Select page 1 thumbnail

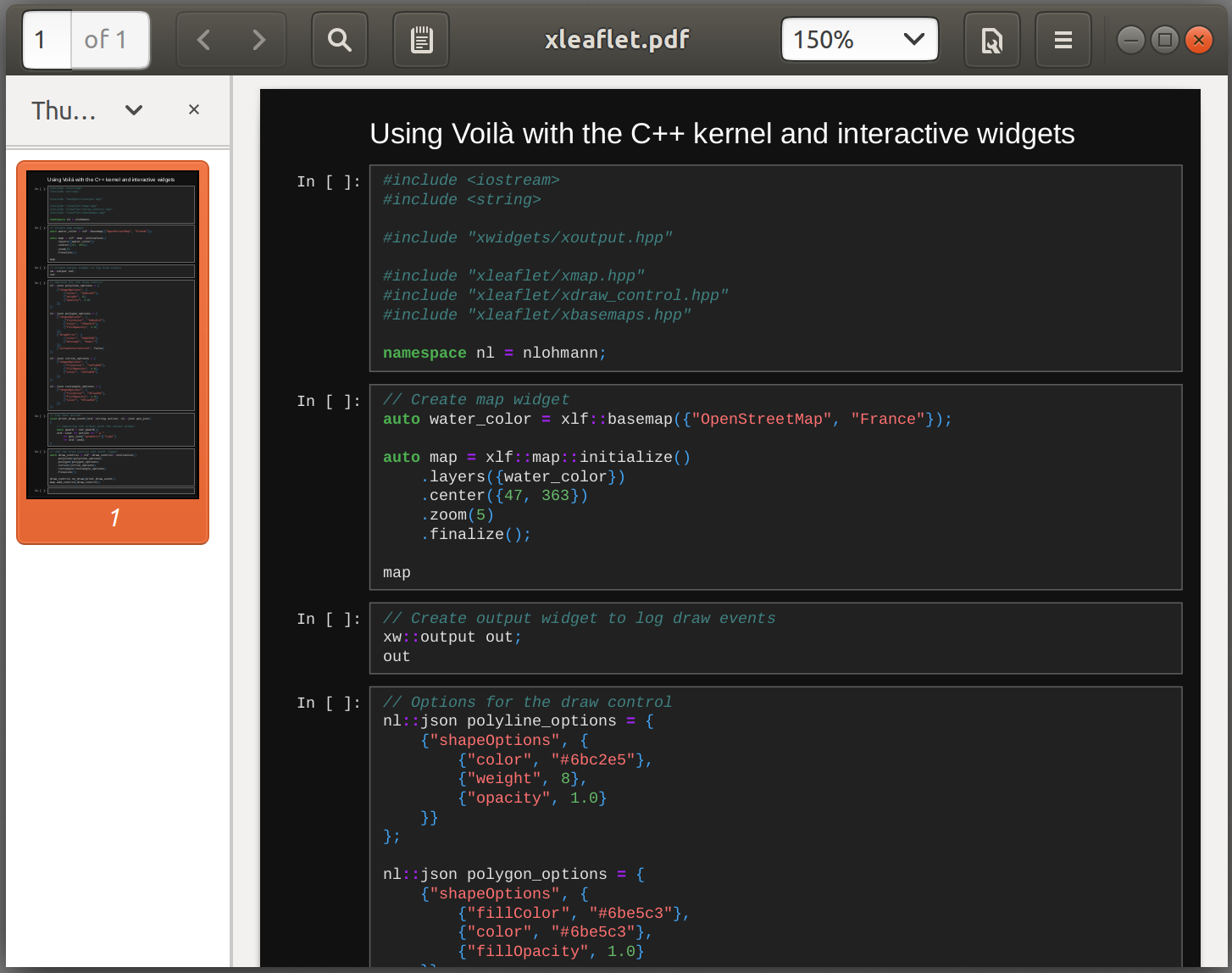(x=113, y=352)
